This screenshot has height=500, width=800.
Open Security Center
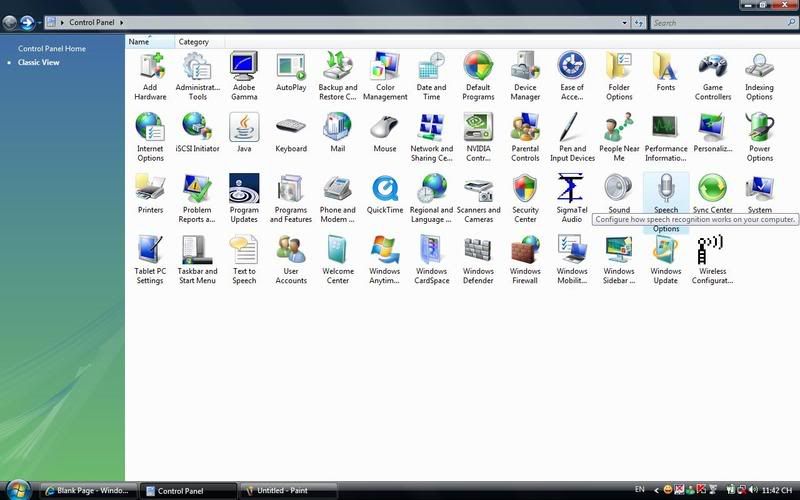[525, 198]
